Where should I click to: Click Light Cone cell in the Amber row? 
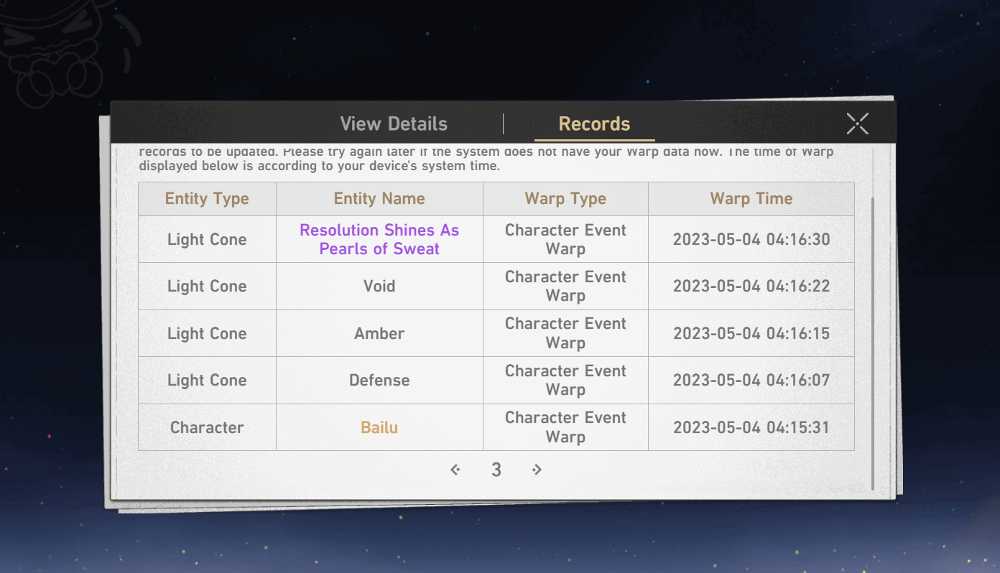pyautogui.click(x=207, y=334)
